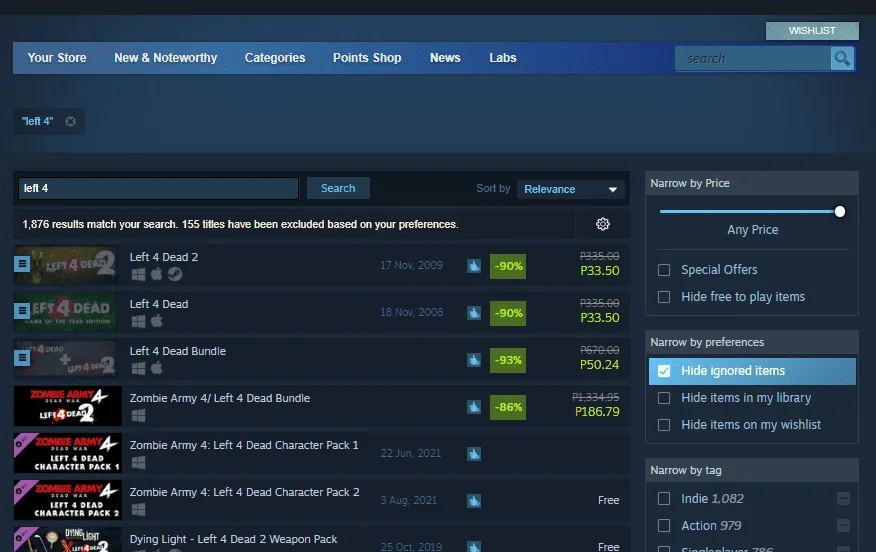
Task: Click review thumbs-up icon for Left 4 Dead 2
Action: click(474, 266)
